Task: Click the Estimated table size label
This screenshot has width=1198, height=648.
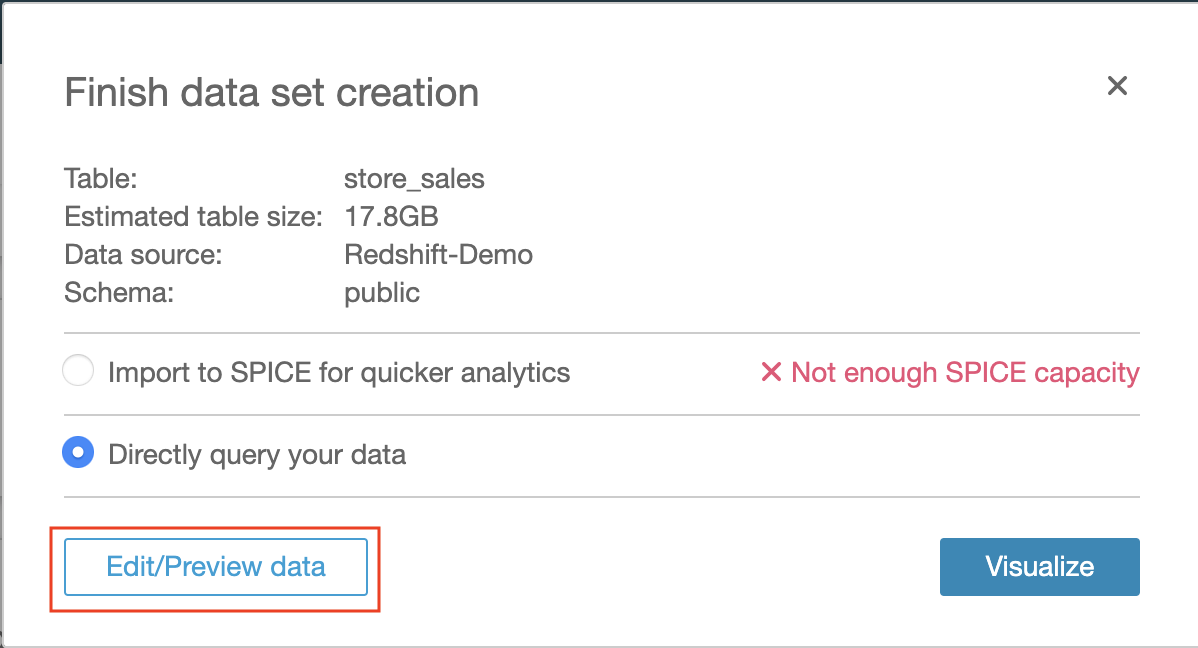Action: [193, 216]
